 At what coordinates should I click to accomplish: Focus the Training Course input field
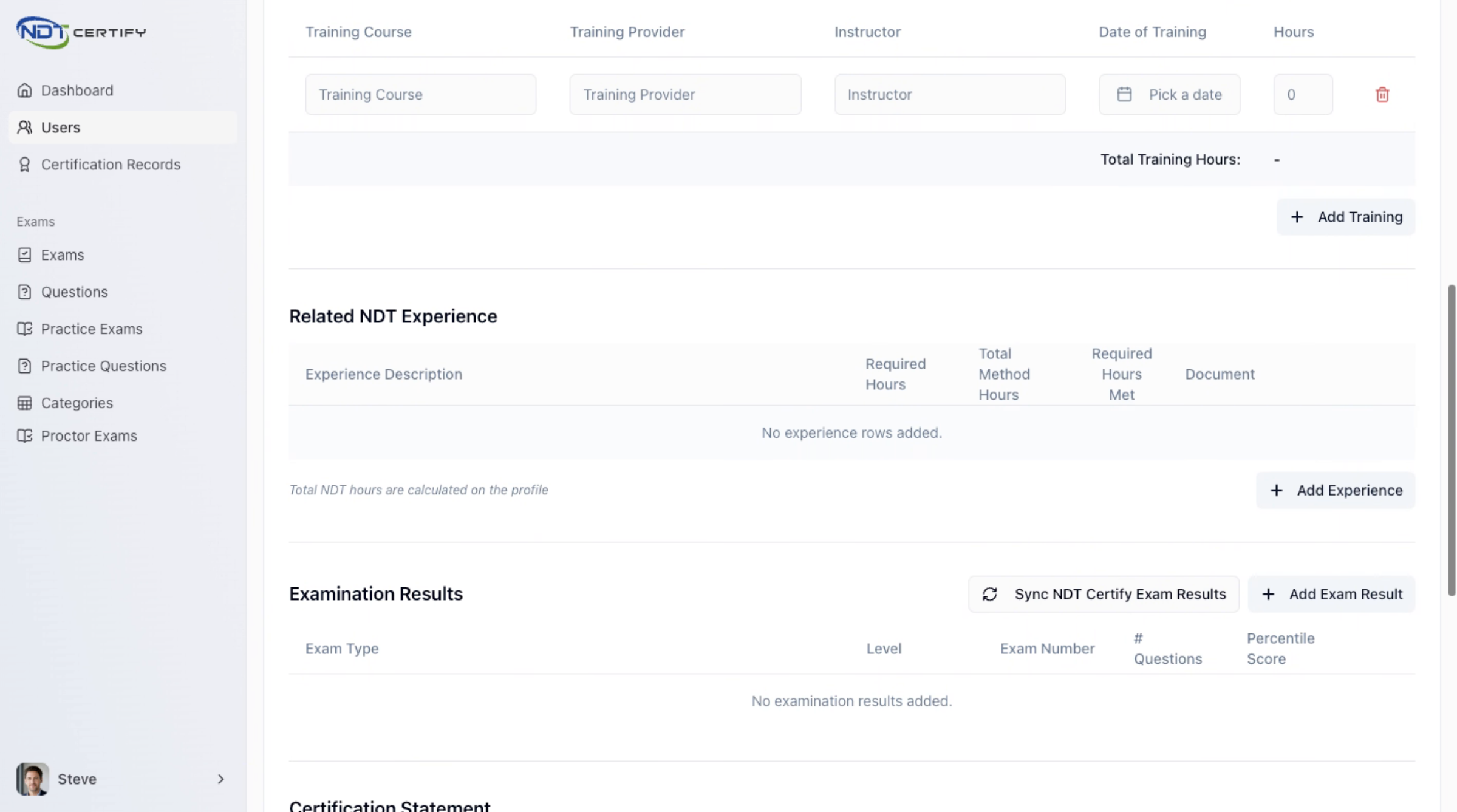(420, 95)
